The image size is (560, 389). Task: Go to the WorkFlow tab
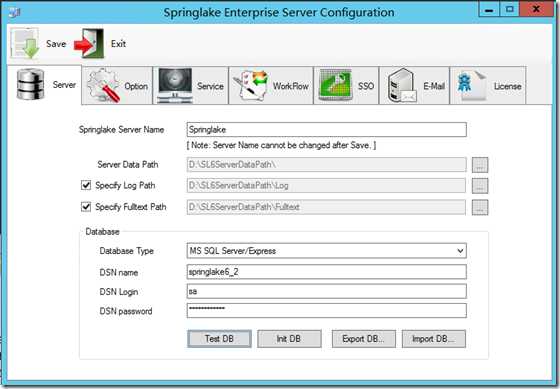pos(271,86)
